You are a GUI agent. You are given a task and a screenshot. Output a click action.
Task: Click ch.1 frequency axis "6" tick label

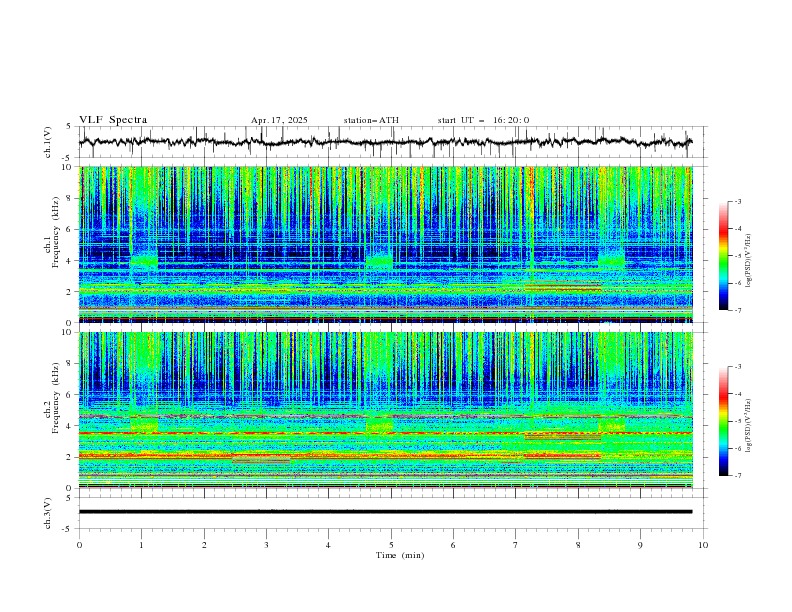[70, 230]
